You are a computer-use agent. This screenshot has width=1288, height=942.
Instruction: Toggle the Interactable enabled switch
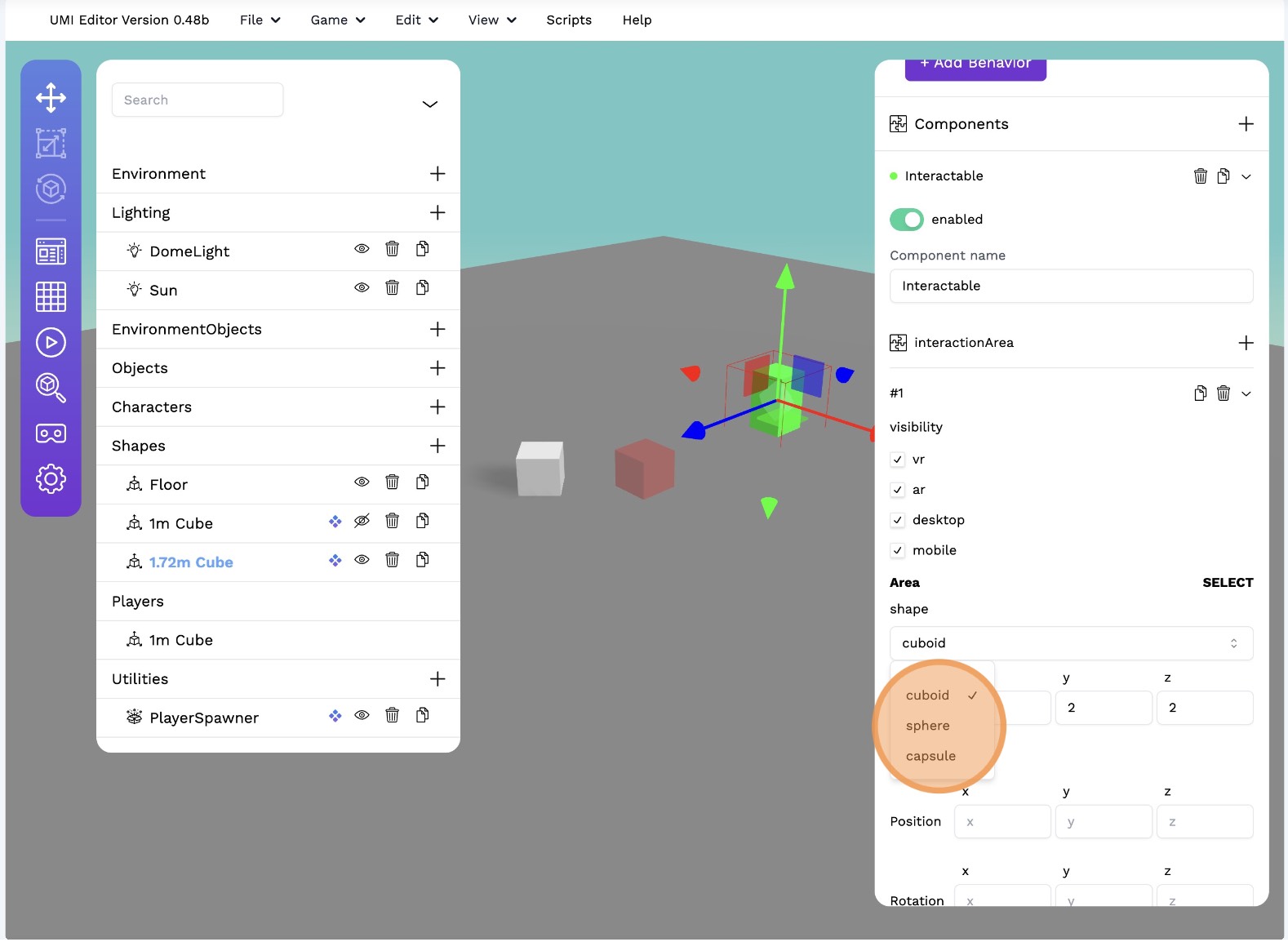906,220
